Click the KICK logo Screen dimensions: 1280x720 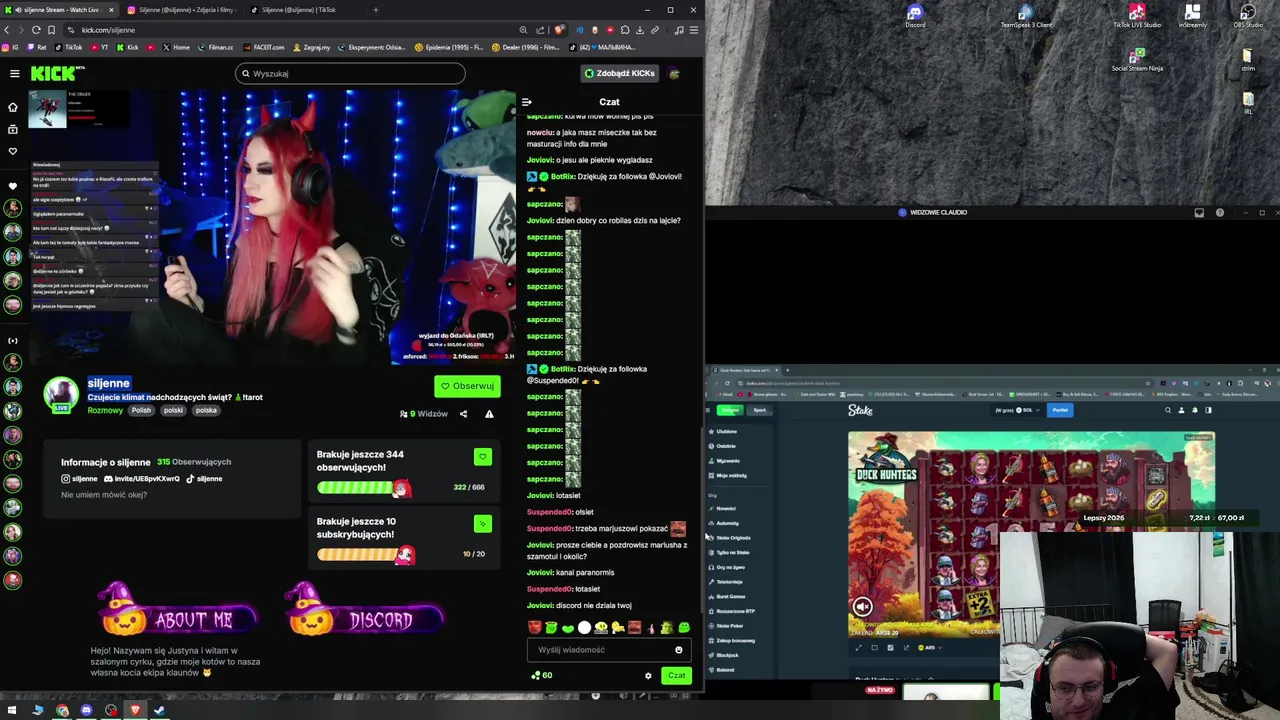[x=56, y=73]
